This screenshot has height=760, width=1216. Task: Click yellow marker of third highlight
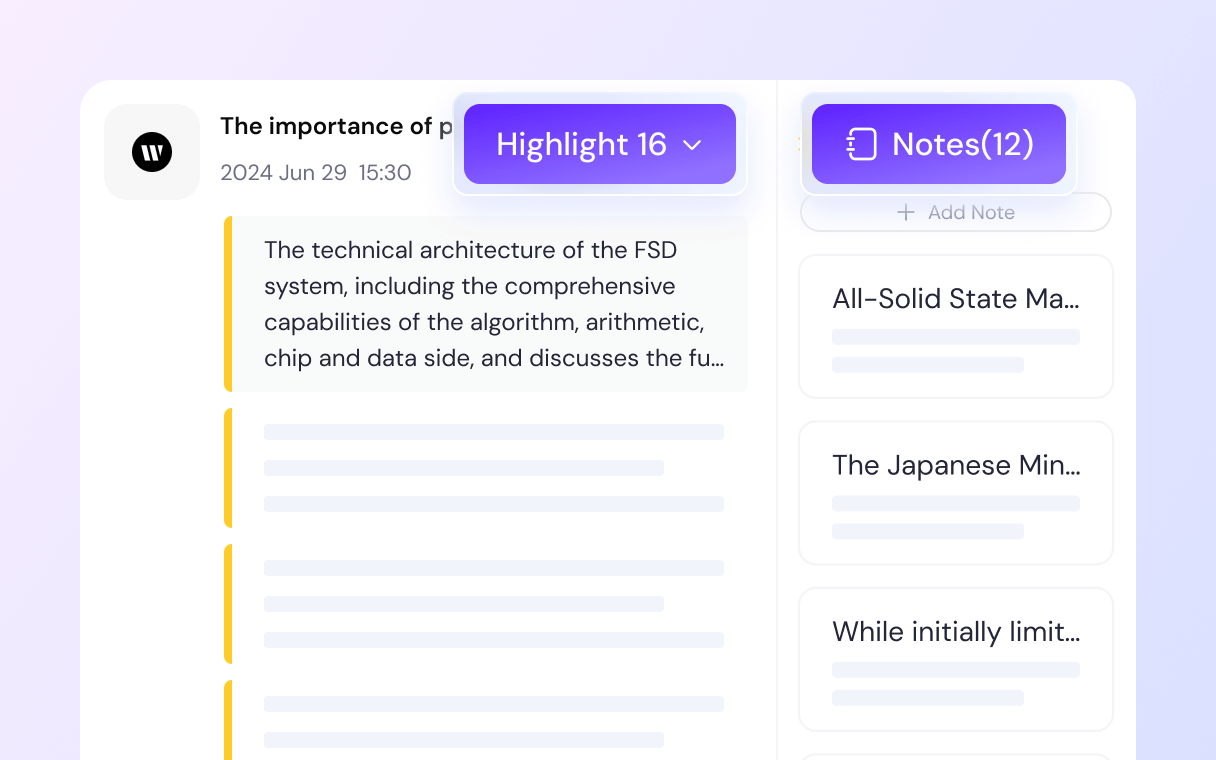coord(228,604)
